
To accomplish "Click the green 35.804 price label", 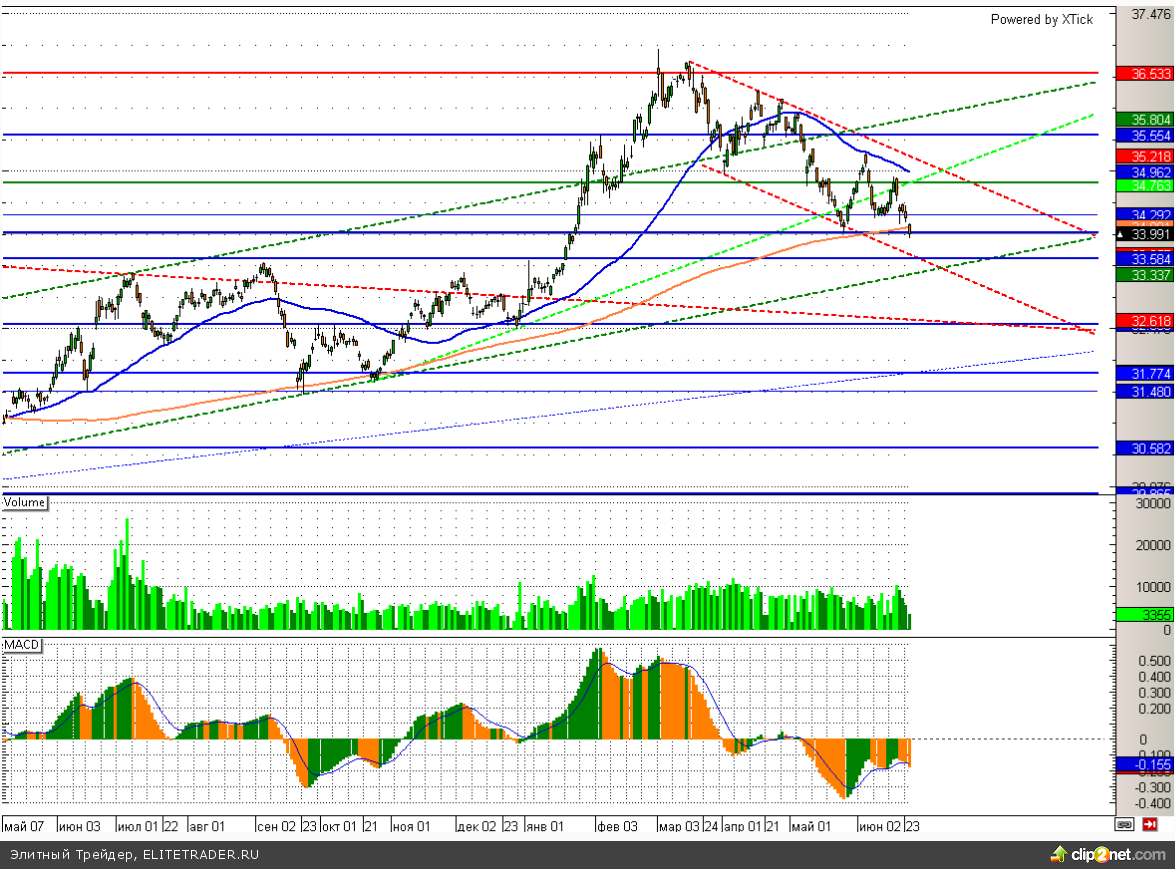I will tap(1144, 119).
